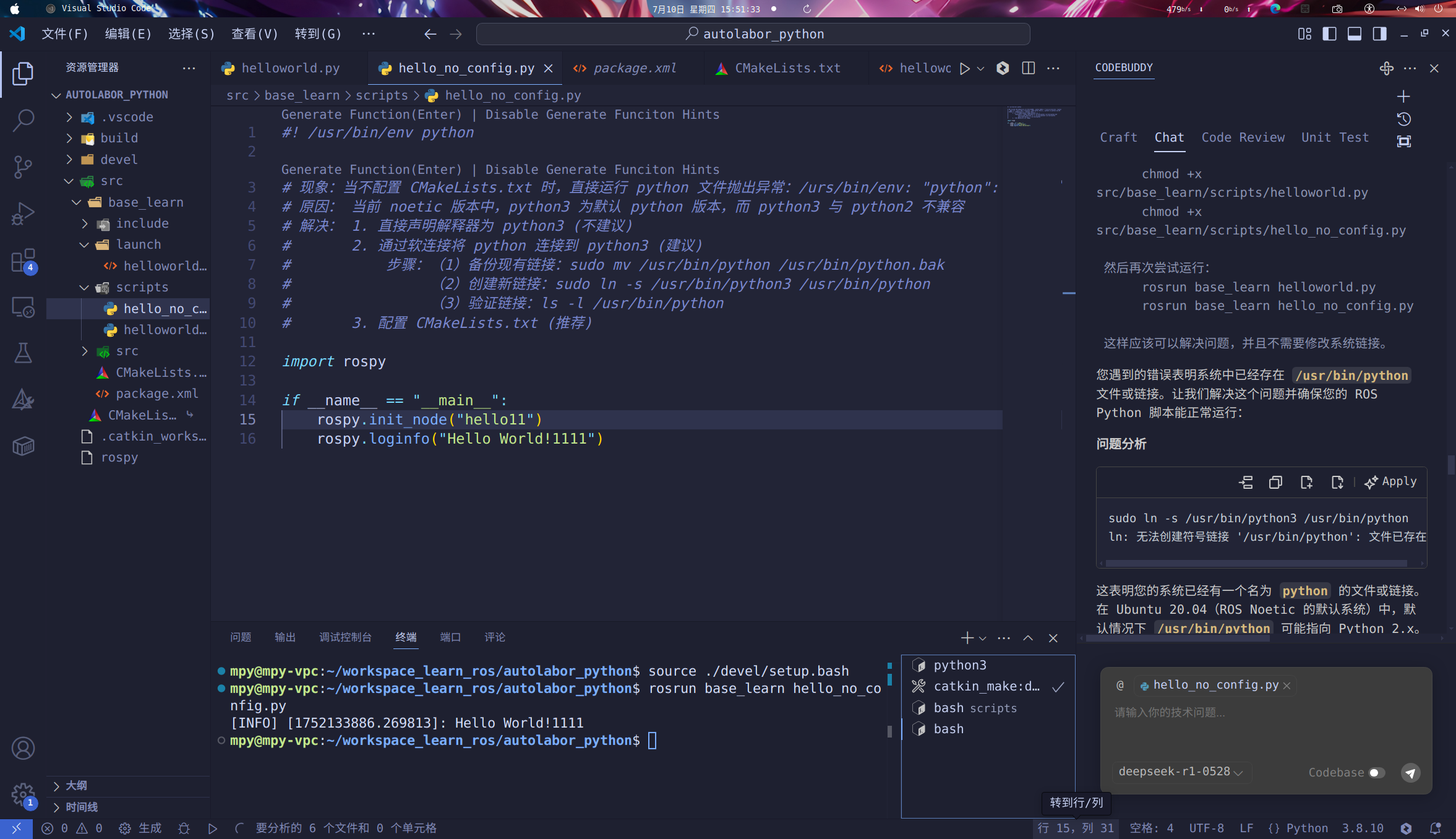Screen dimensions: 1456x839
Task: Toggle the Codebase switch
Action: point(1376,772)
